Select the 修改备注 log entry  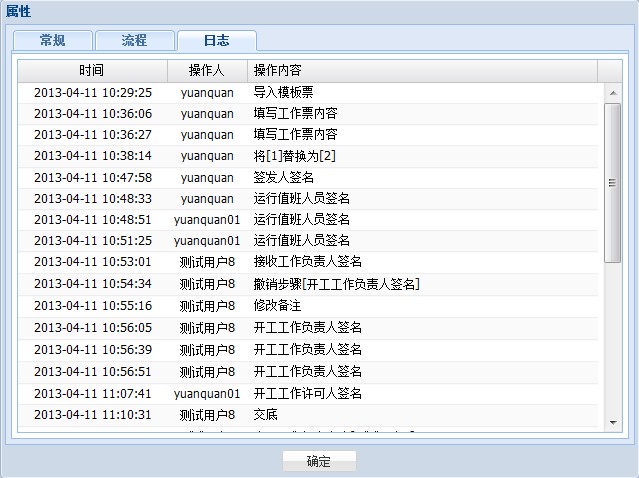pyautogui.click(x=277, y=306)
